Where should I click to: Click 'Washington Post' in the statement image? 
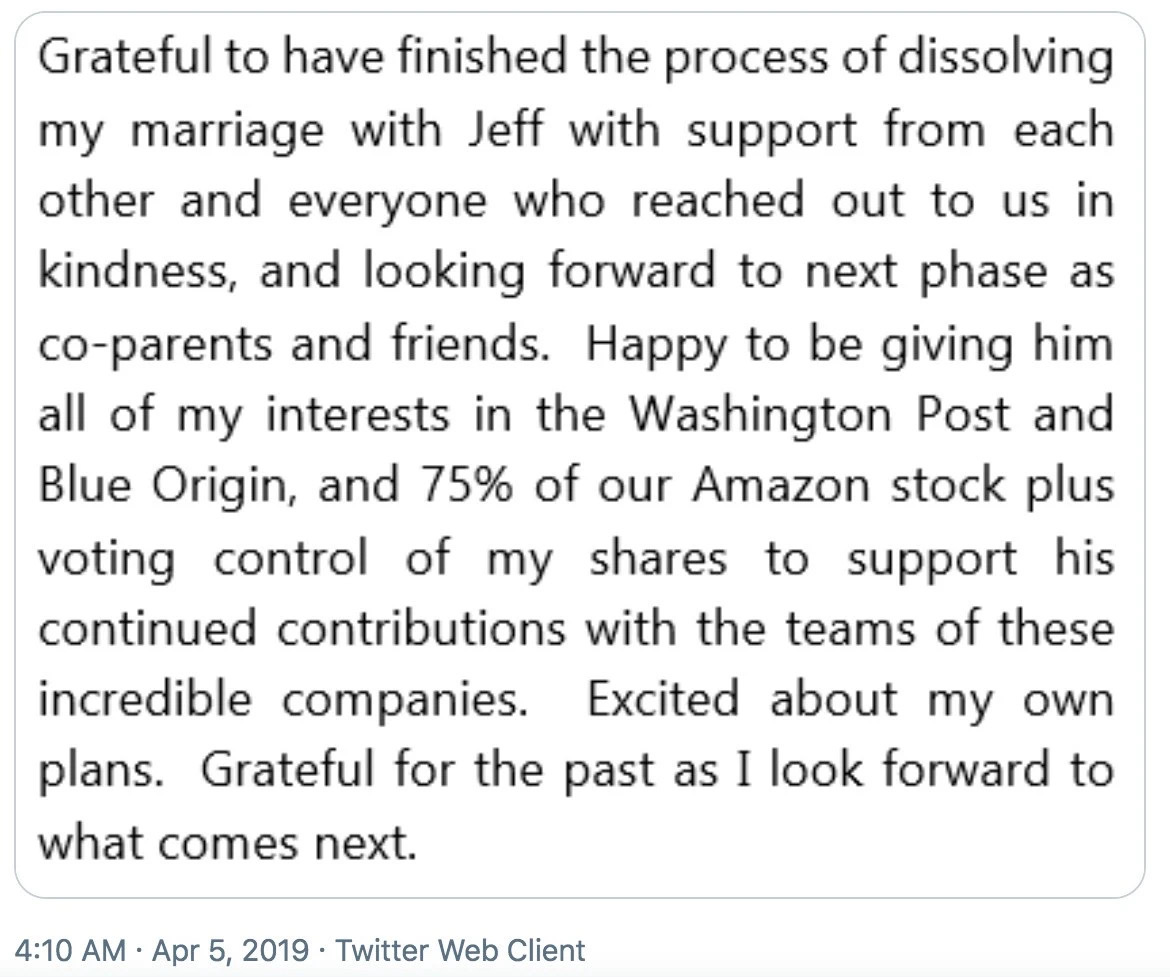coord(819,413)
